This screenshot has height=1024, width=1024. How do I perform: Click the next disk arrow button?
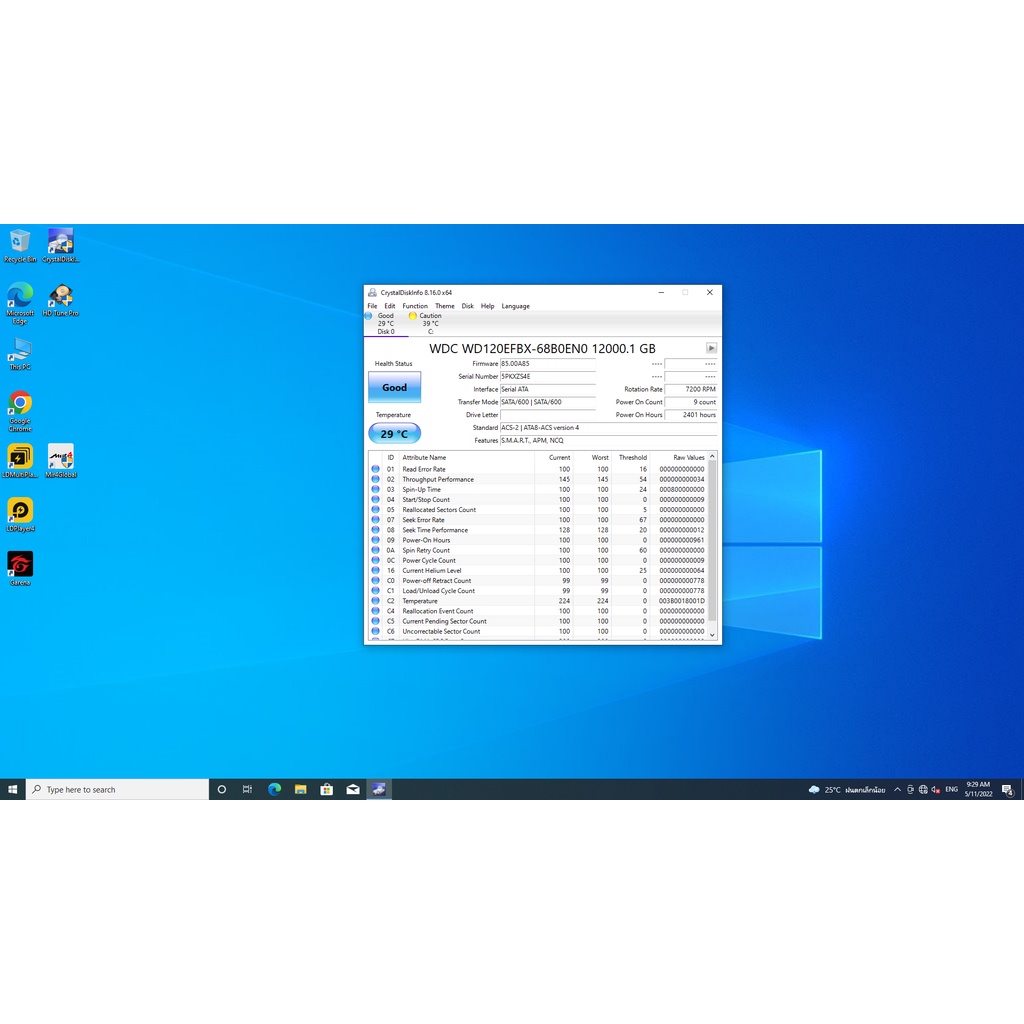click(711, 348)
